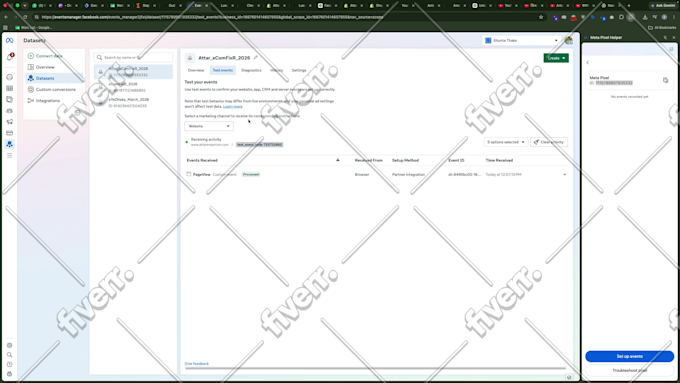Open the Meta logo home icon
Viewport: 680px width, 383px height.
pos(10,40)
